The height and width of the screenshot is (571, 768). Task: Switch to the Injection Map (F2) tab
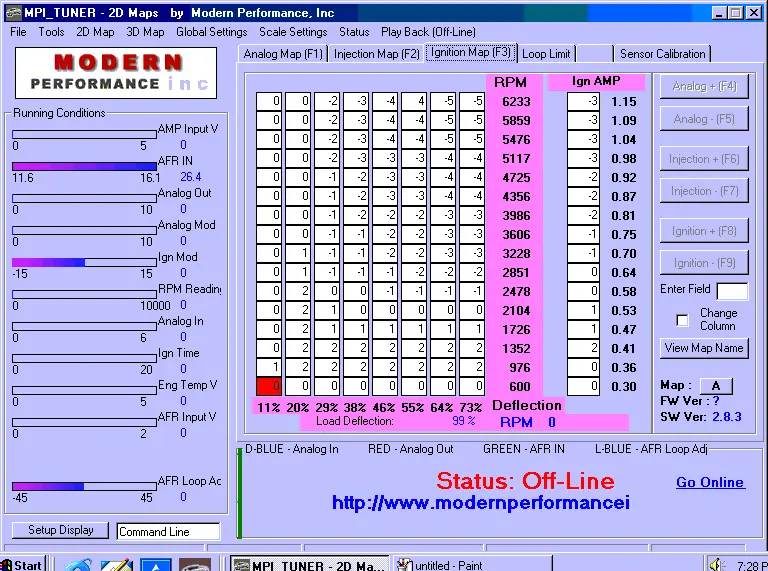click(376, 54)
